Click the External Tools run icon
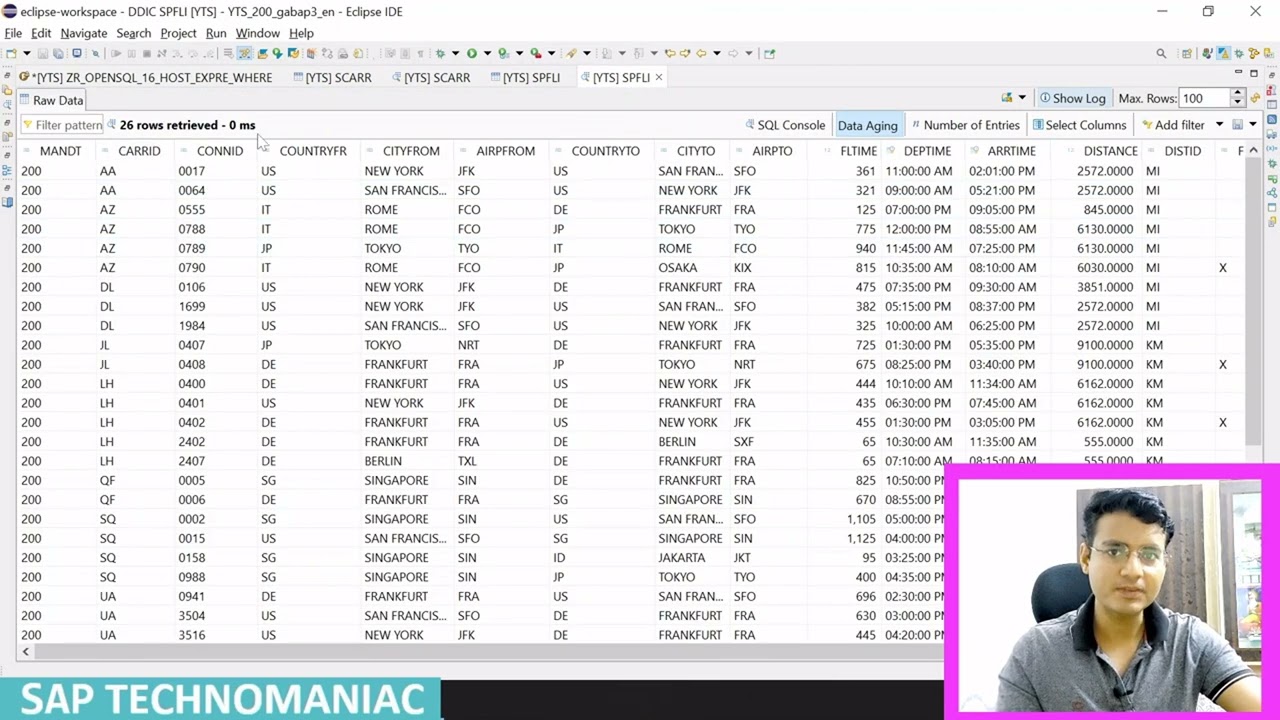Screen dimensions: 1280x720 536,53
